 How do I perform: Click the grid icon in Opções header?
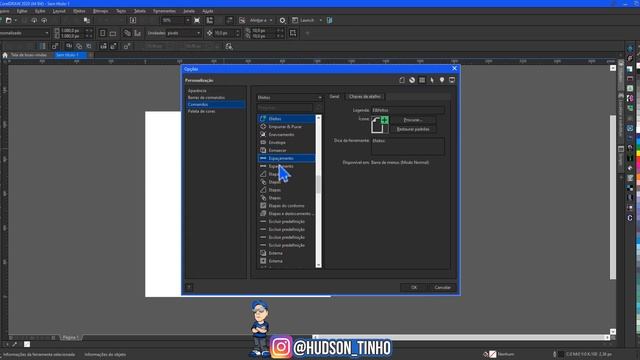coord(422,80)
